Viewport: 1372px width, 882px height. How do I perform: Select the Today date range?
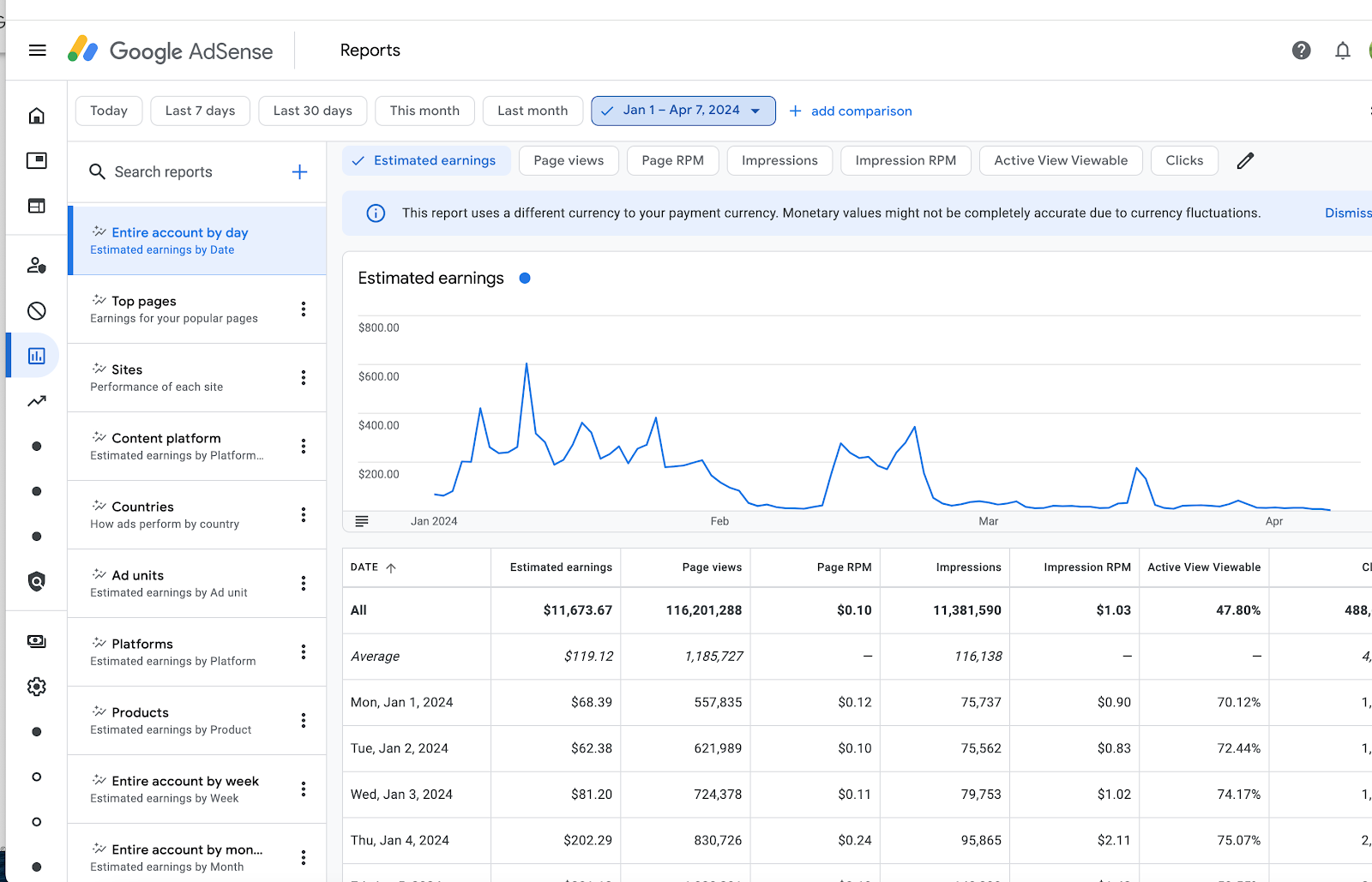[x=109, y=111]
